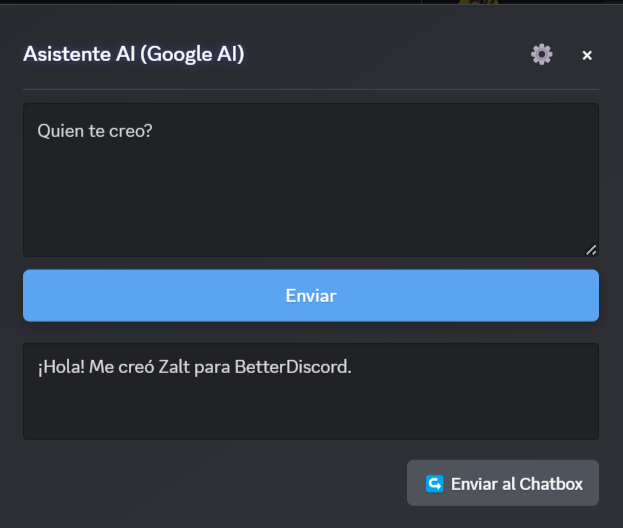The width and height of the screenshot is (623, 528).
Task: Click empty space inside the prompt textarea
Action: click(311, 199)
